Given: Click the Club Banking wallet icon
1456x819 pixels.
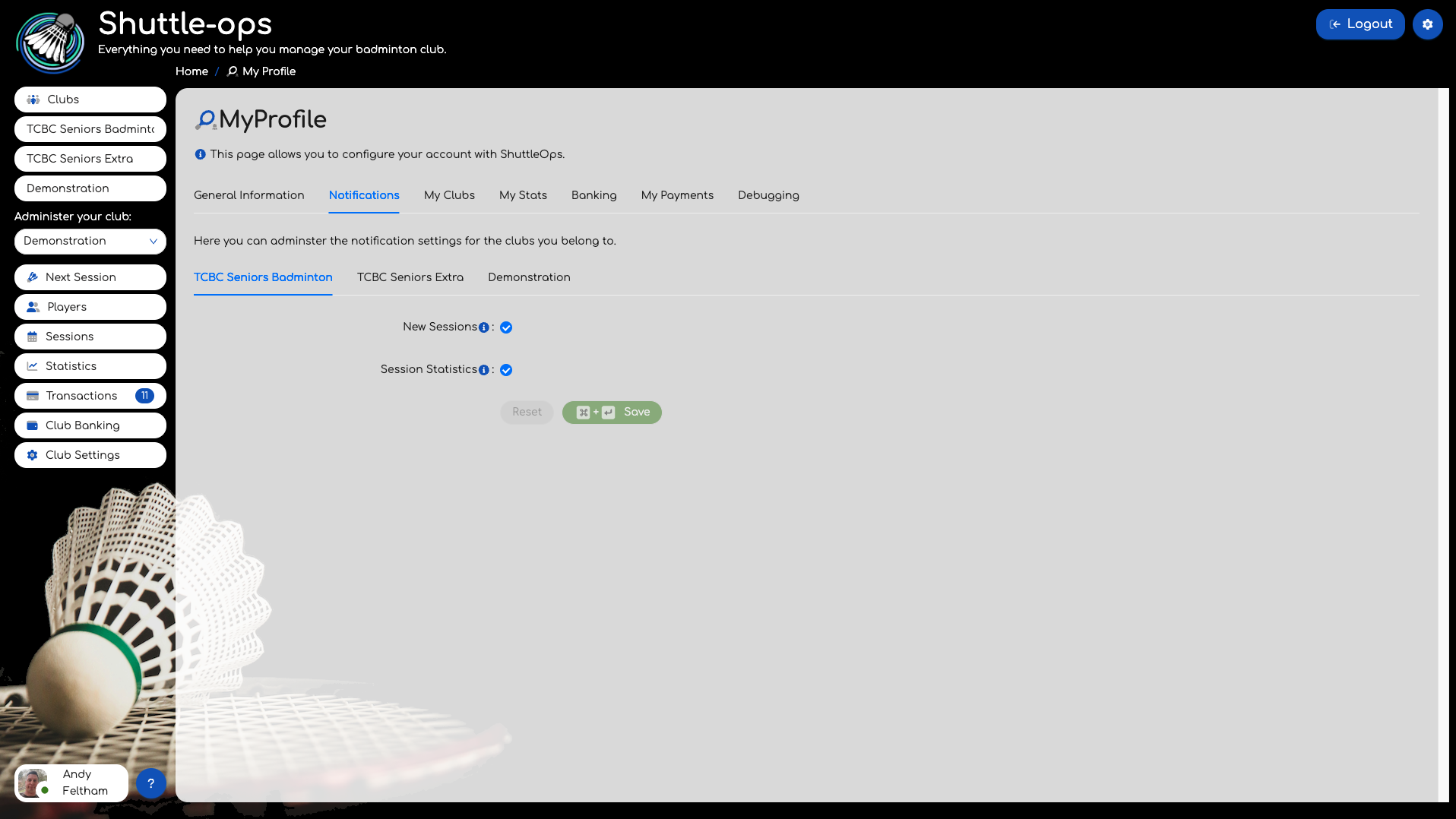Looking at the screenshot, I should (33, 425).
